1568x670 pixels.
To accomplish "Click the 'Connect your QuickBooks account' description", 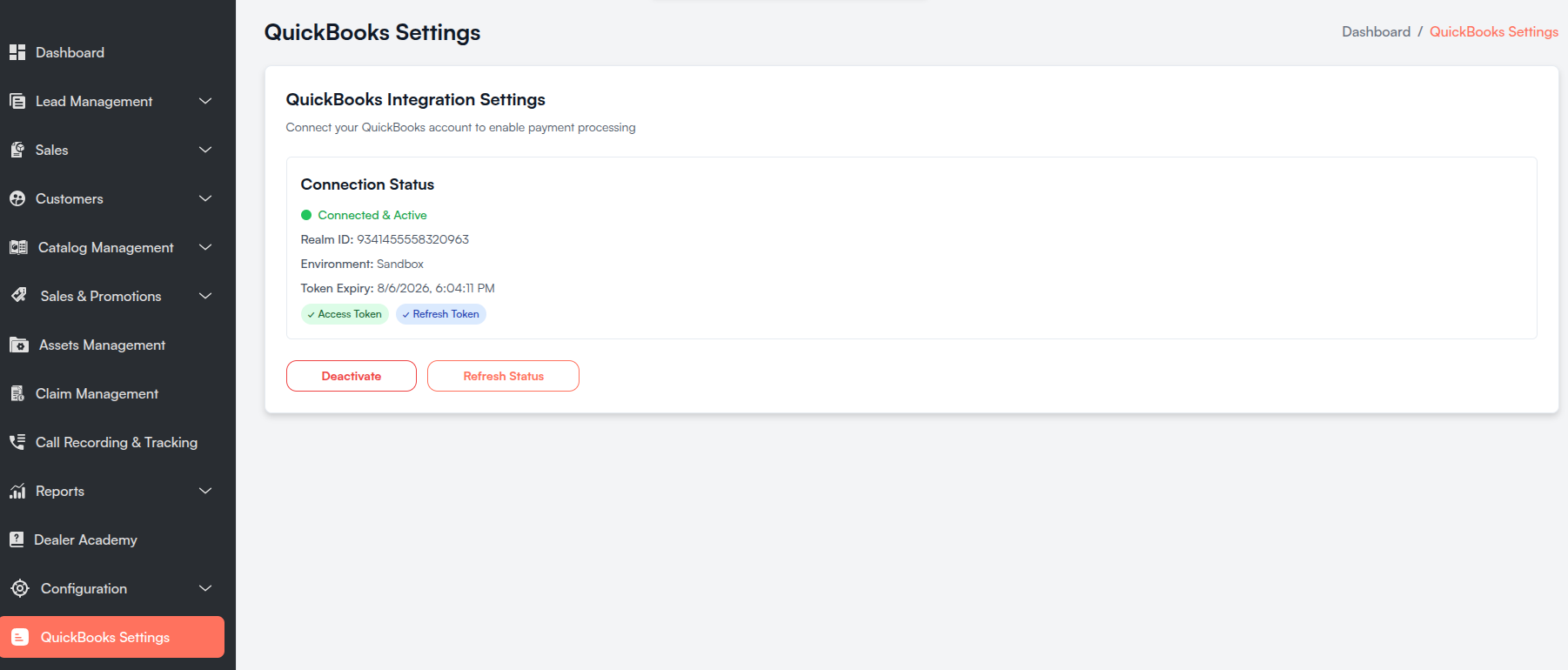I will (x=460, y=127).
